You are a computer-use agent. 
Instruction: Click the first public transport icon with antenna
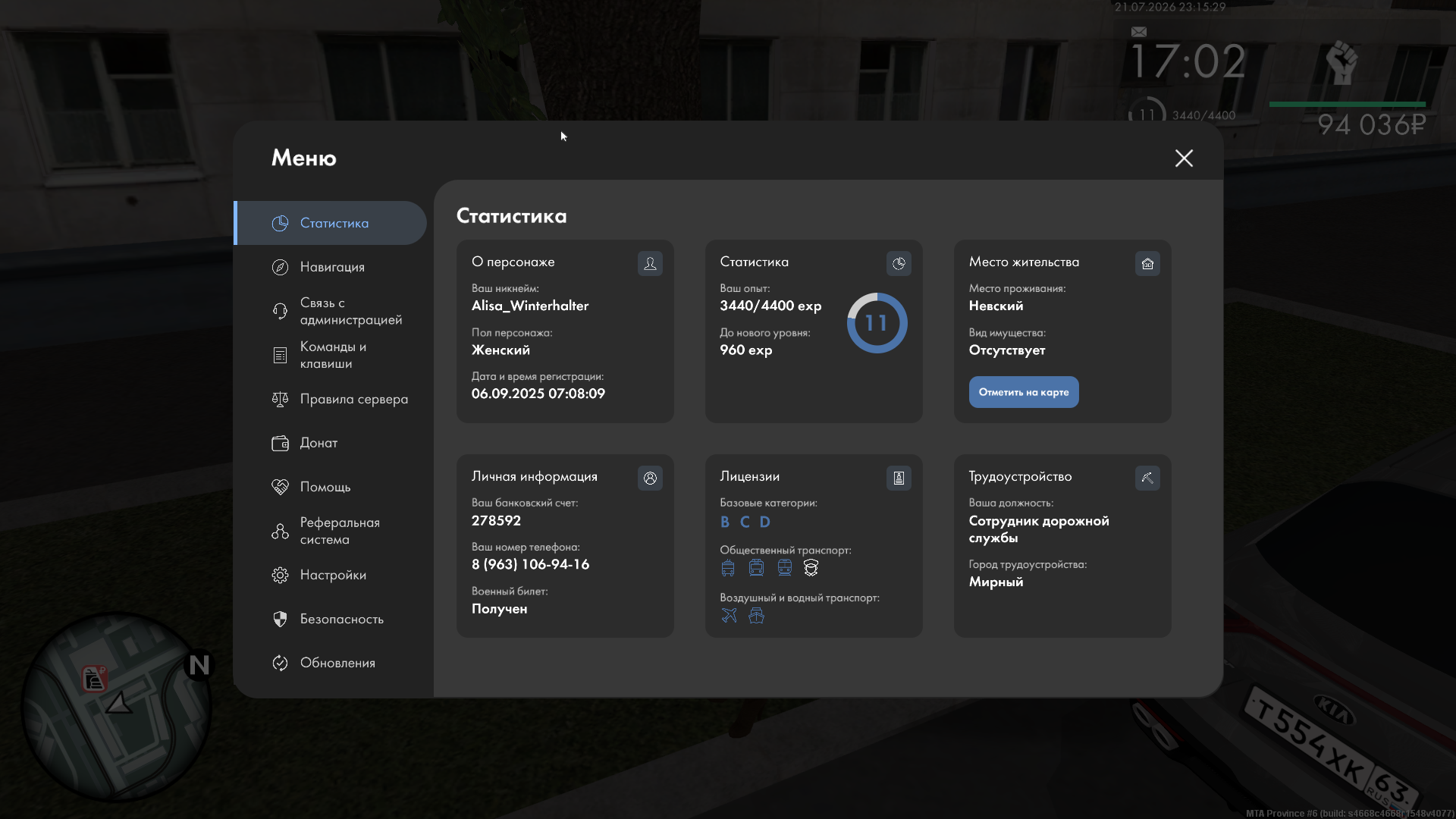[x=728, y=568]
